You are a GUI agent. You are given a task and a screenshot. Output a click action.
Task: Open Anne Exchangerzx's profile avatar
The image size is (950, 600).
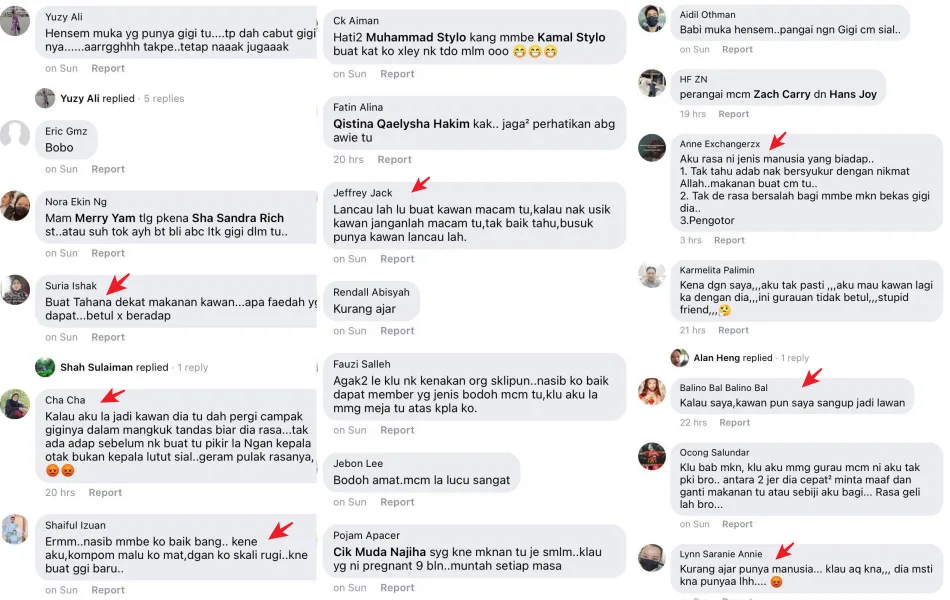652,148
